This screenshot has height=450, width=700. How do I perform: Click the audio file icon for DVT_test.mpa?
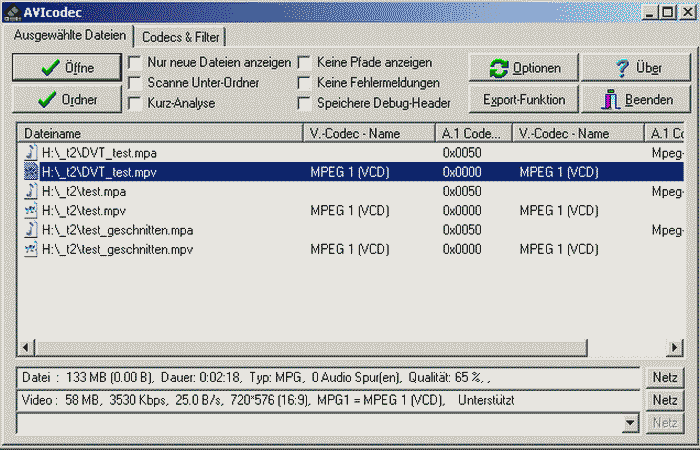[x=31, y=153]
